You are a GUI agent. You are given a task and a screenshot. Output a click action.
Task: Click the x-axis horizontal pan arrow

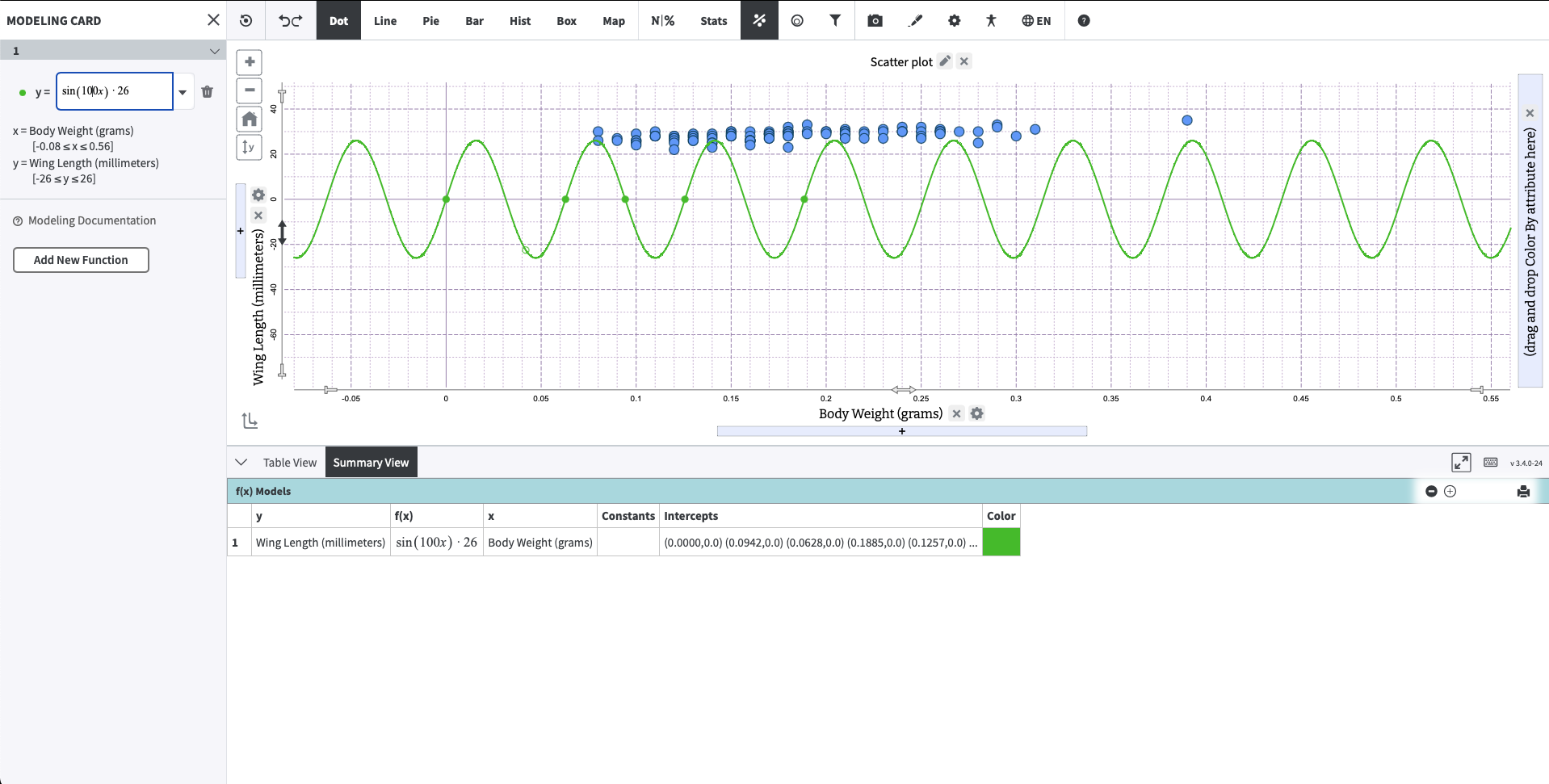(x=904, y=390)
